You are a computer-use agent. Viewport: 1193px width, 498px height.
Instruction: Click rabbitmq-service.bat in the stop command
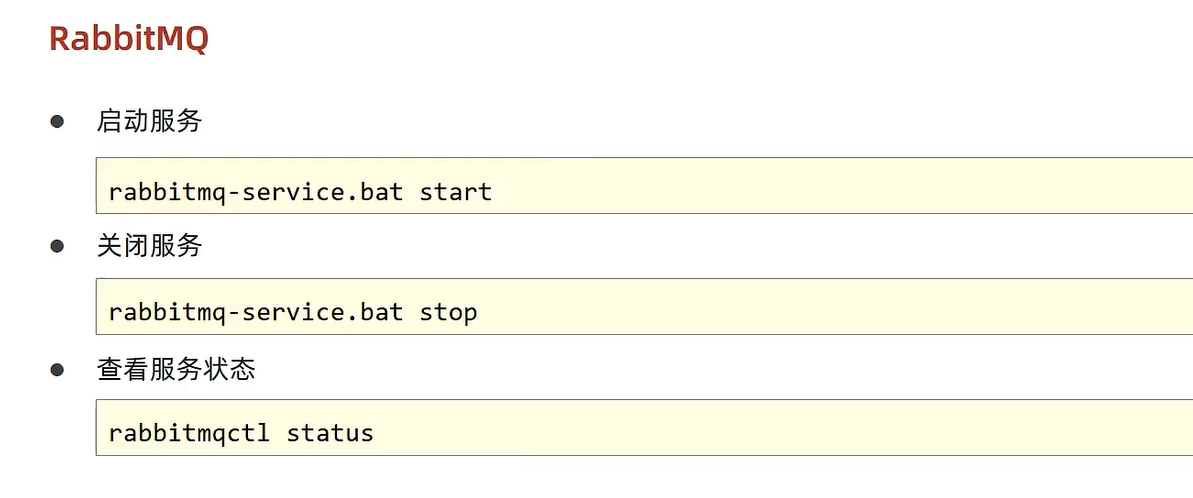pyautogui.click(x=256, y=312)
